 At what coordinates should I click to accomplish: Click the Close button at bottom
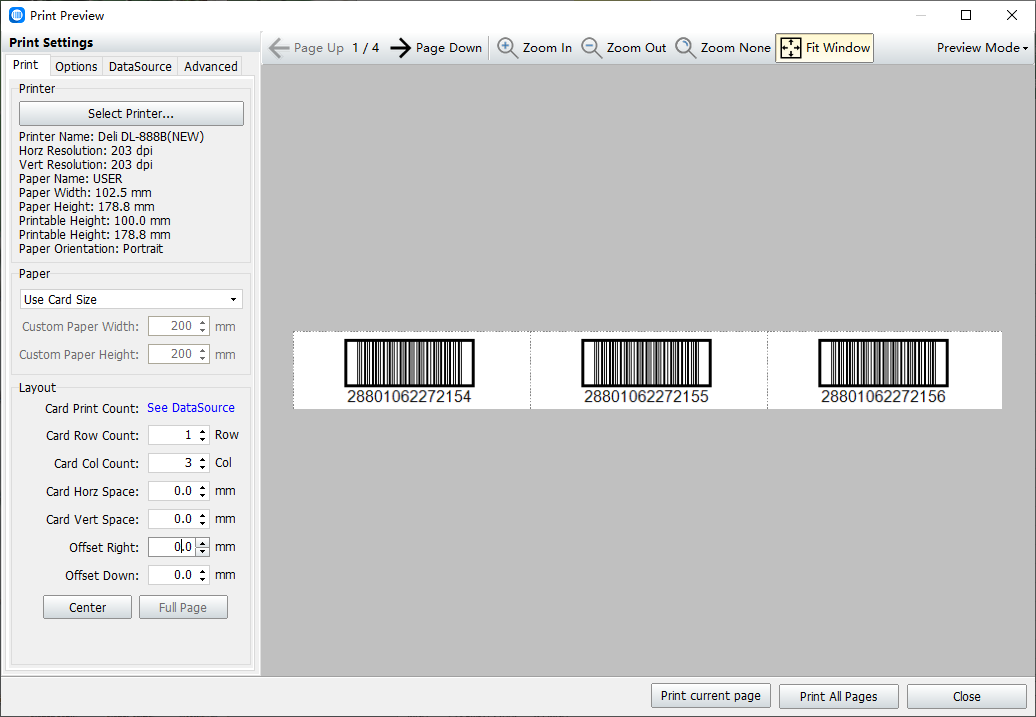[967, 697]
